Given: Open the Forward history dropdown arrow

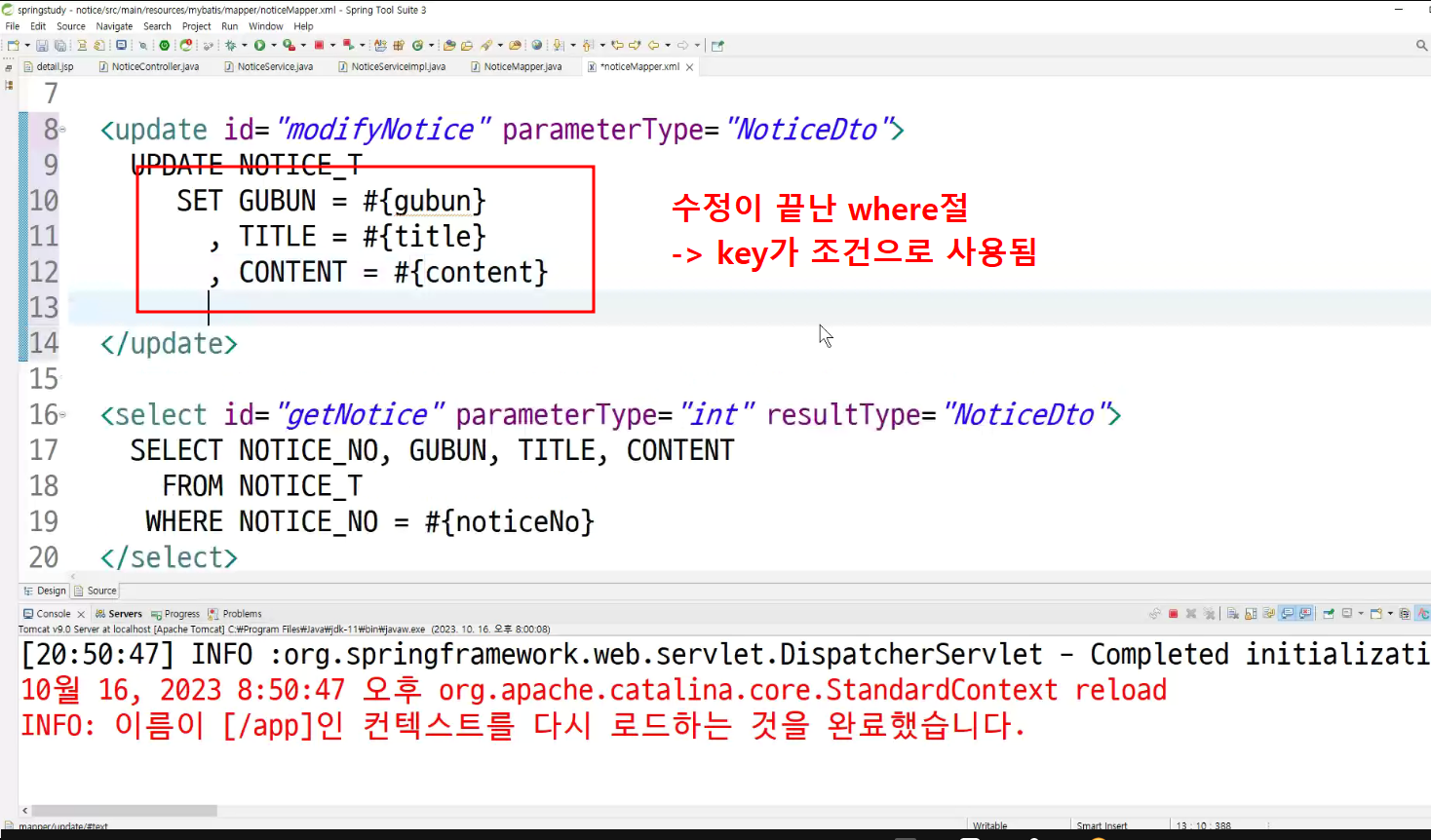Looking at the screenshot, I should pos(697,45).
